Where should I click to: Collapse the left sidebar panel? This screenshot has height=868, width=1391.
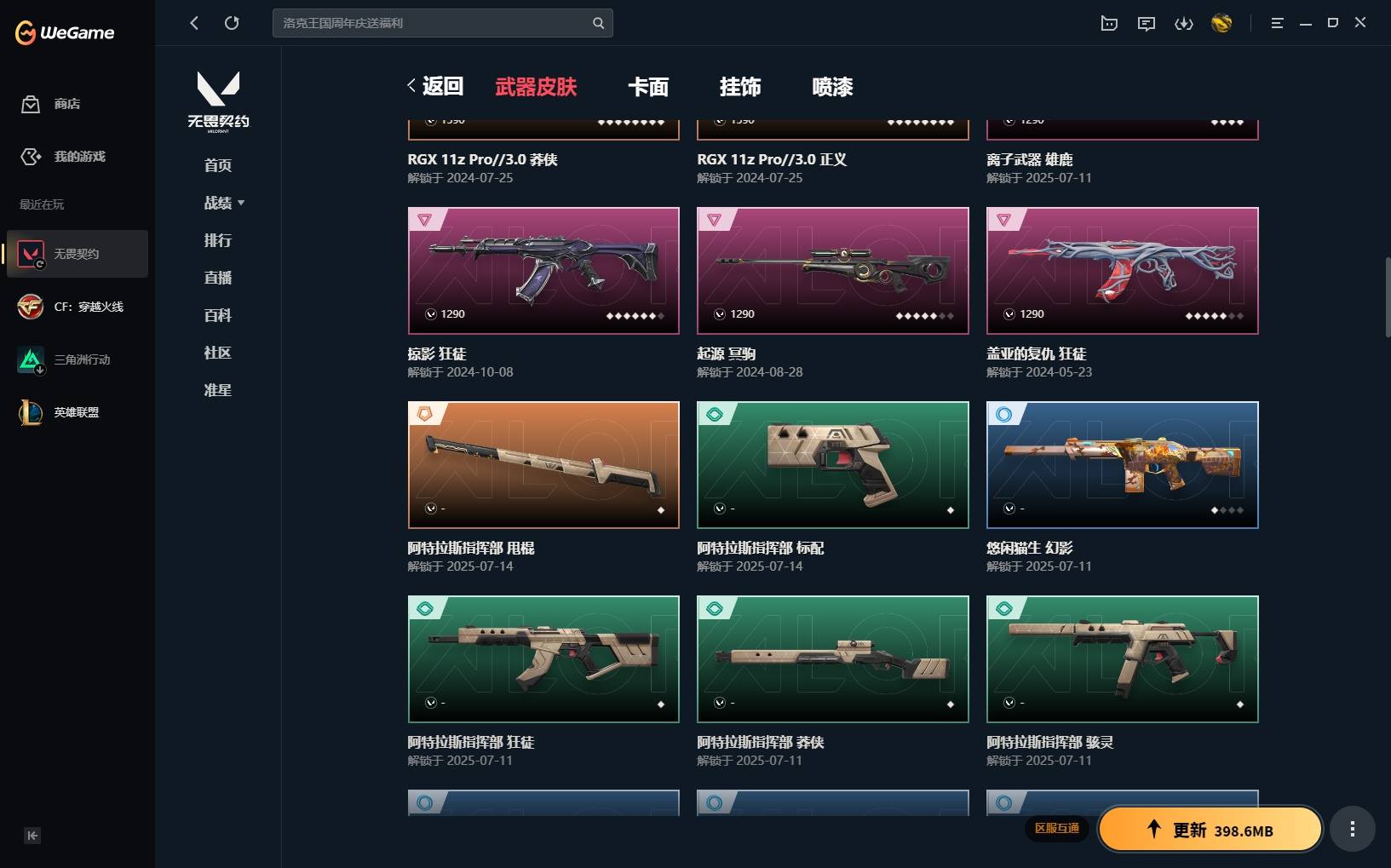[32, 836]
